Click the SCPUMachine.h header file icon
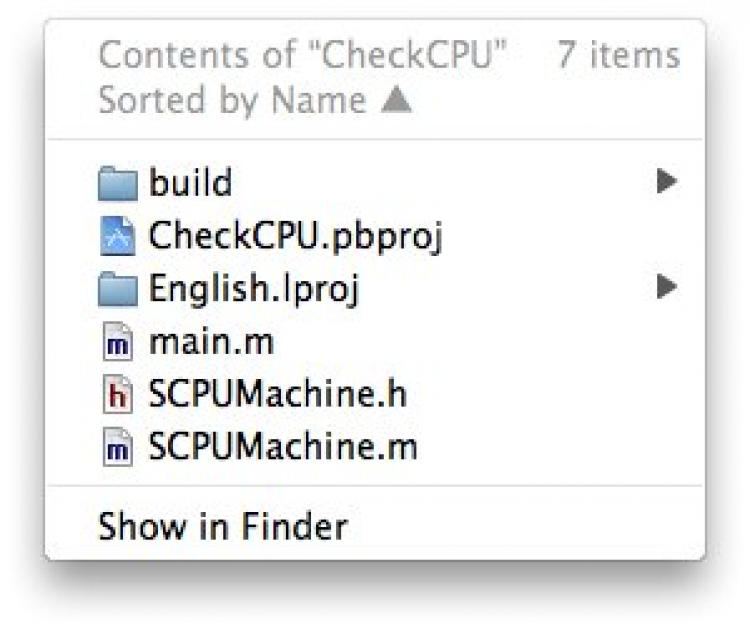This screenshot has width=750, height=630. coord(118,396)
